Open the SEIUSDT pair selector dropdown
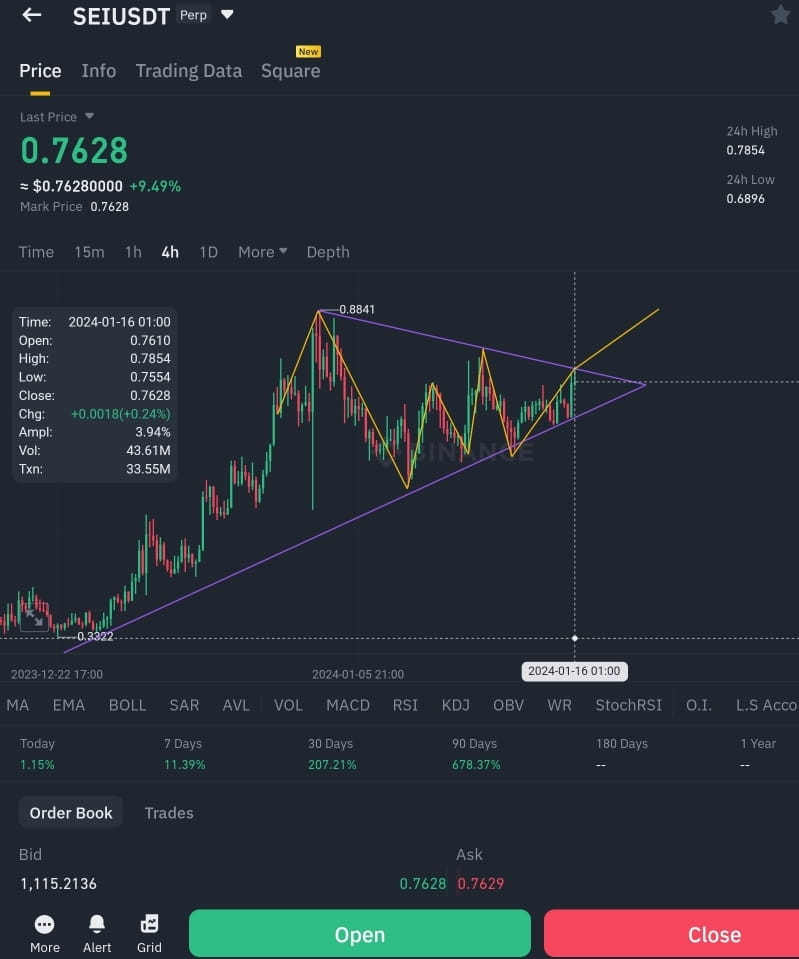 (227, 15)
